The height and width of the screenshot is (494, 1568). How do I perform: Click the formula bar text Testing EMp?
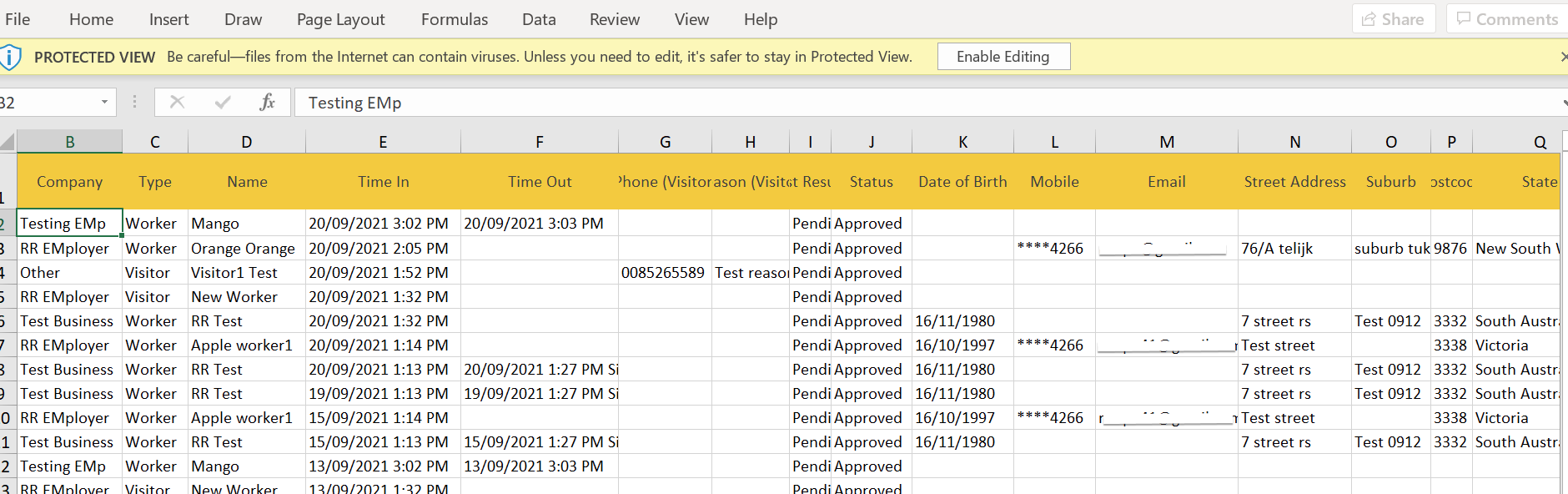tap(355, 103)
